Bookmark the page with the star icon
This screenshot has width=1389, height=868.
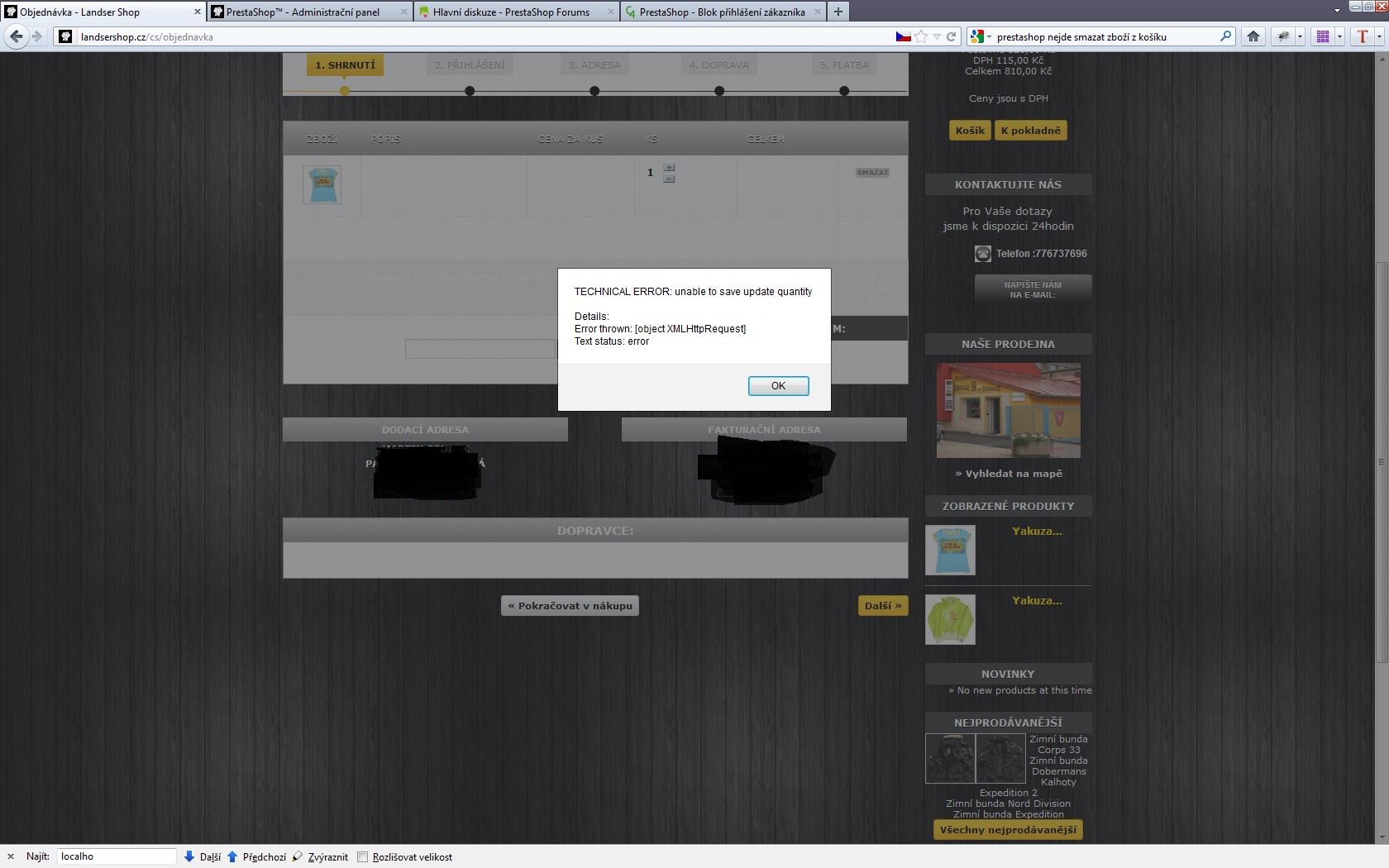[921, 36]
